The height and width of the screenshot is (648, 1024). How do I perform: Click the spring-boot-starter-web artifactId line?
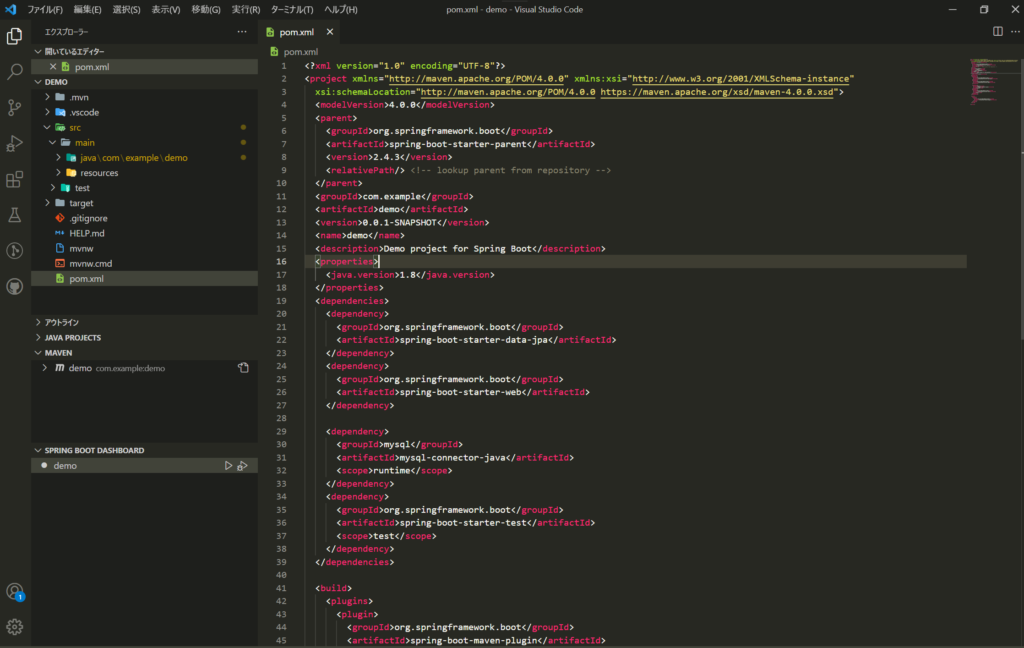tap(463, 393)
